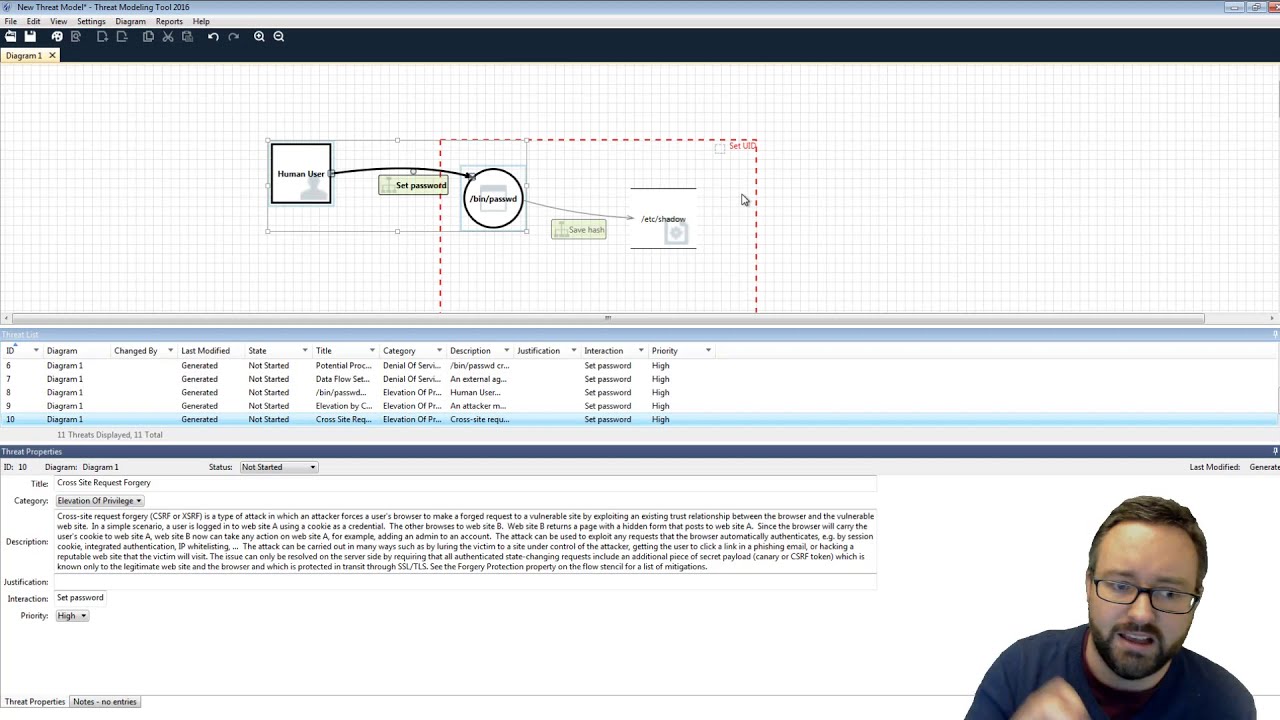This screenshot has height=720, width=1280.
Task: Select threat row 9 Elevation by C...
Action: (x=640, y=406)
